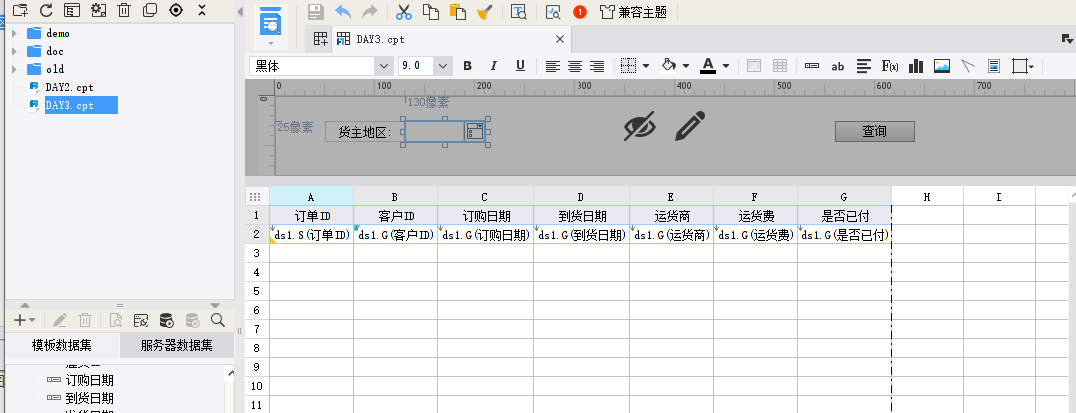The width and height of the screenshot is (1076, 413).
Task: Open the tab list dropdown at far right
Action: point(1067,39)
